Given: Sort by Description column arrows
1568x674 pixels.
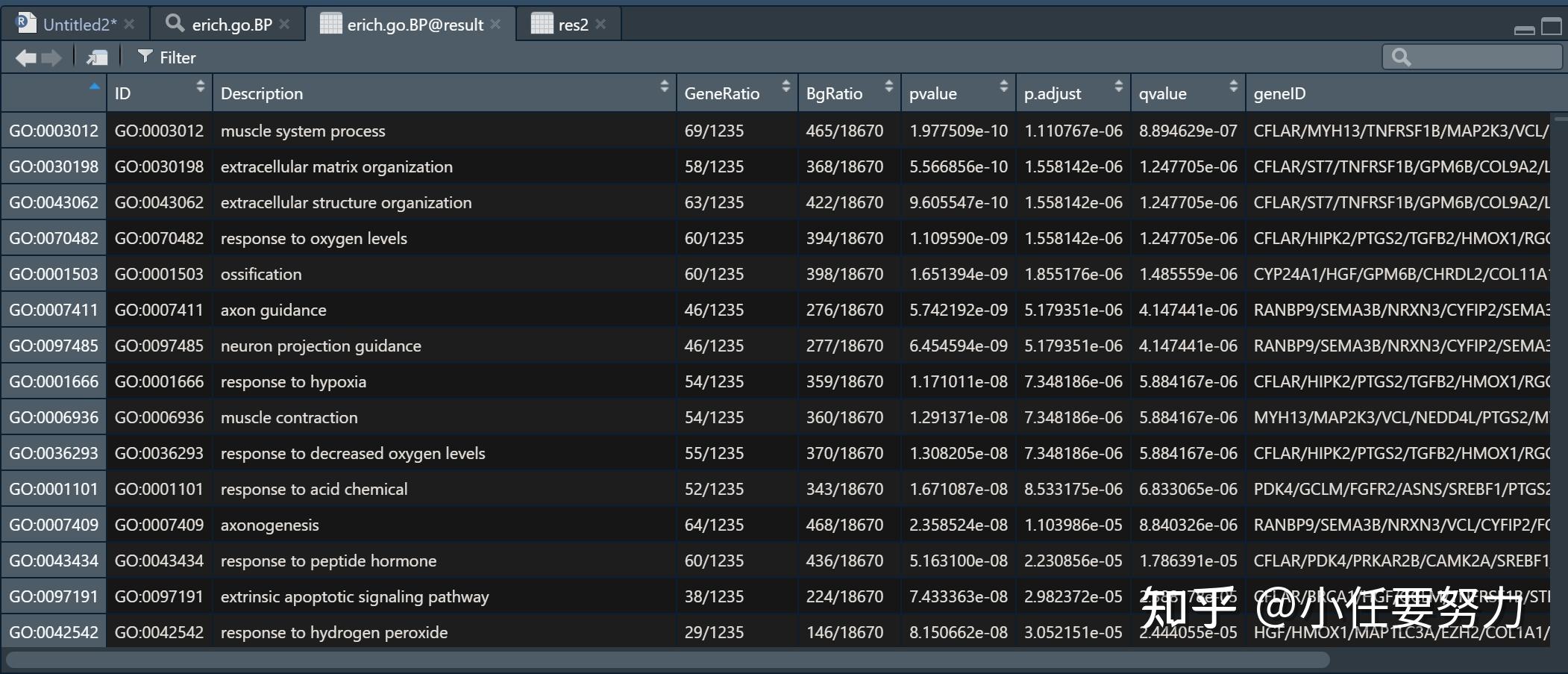Looking at the screenshot, I should pos(664,87).
